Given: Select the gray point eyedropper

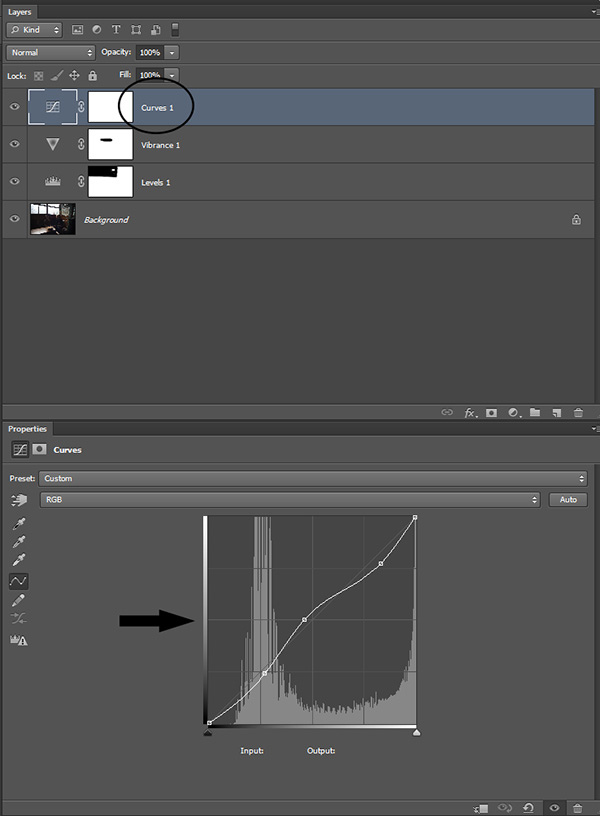Looking at the screenshot, I should tap(19, 542).
